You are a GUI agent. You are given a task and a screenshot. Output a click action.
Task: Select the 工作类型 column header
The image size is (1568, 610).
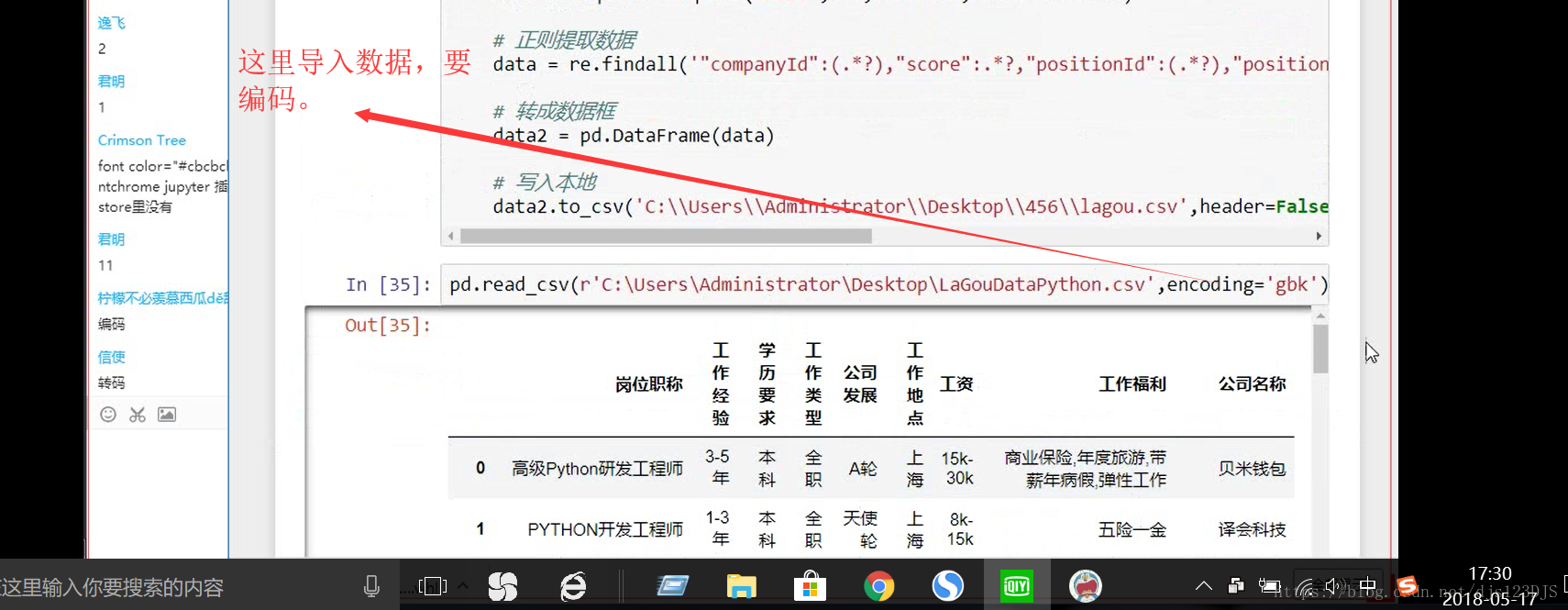813,384
